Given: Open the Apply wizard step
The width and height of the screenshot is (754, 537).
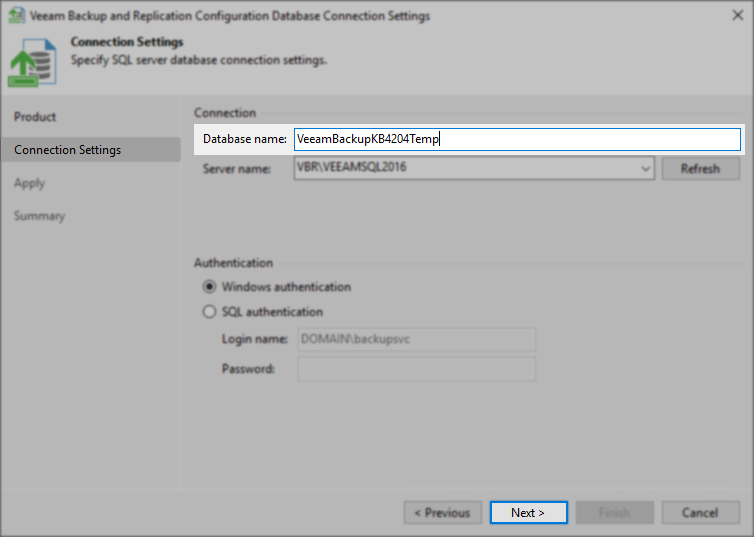Looking at the screenshot, I should [29, 183].
